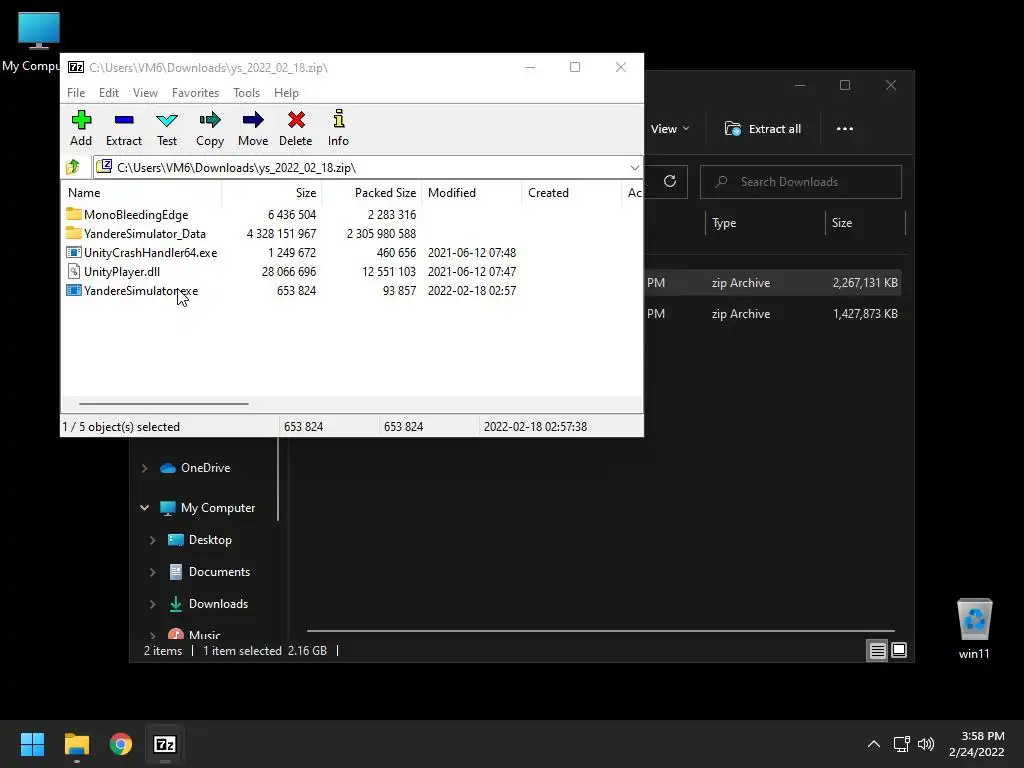1024x768 pixels.
Task: Select the YandereSimulator.exe file
Action: click(132, 291)
